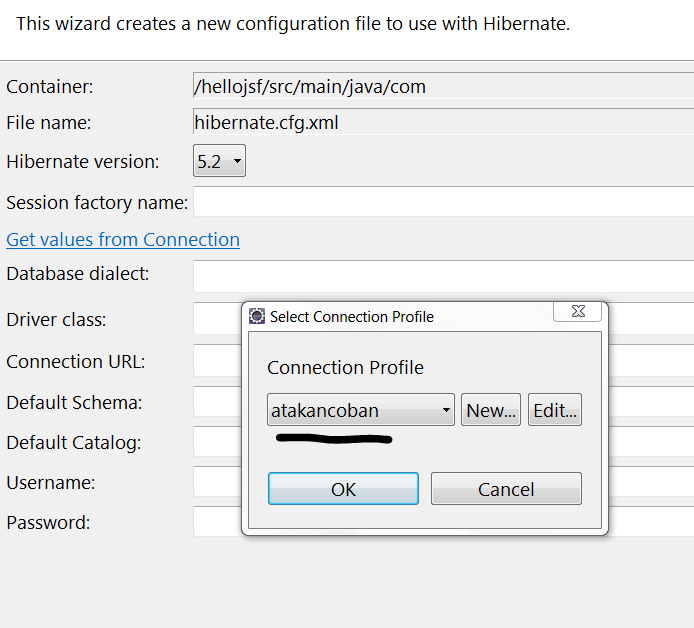Image resolution: width=694 pixels, height=628 pixels.
Task: Open the Get values from Connection link
Action: point(123,239)
